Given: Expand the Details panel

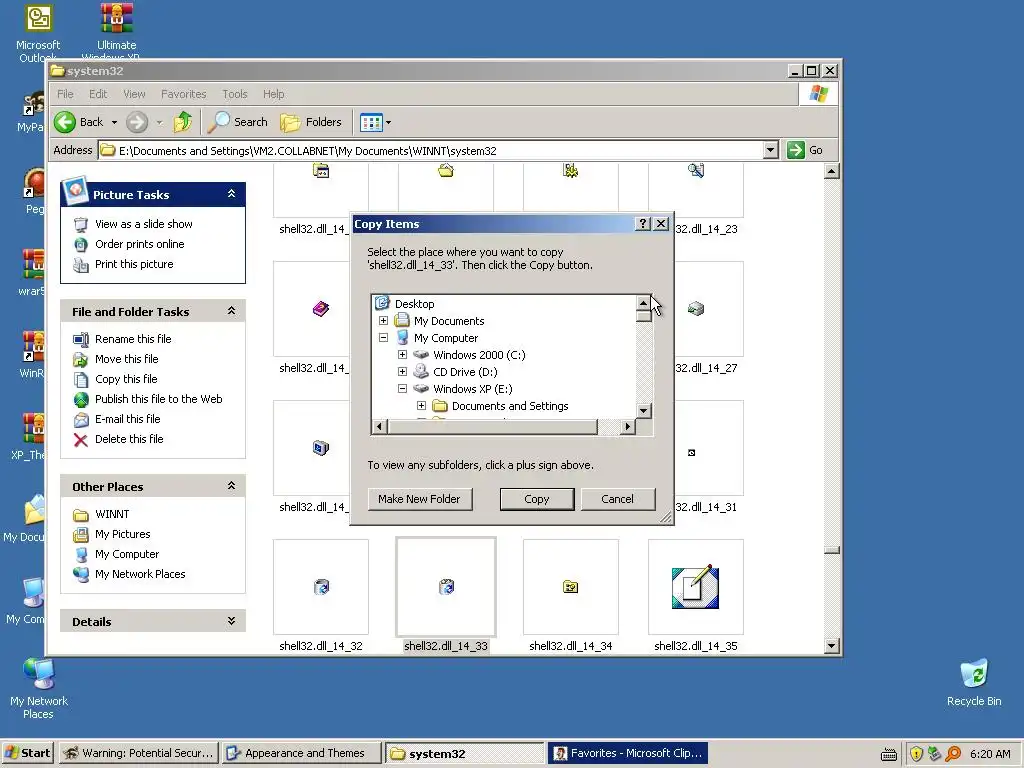Looking at the screenshot, I should point(231,621).
